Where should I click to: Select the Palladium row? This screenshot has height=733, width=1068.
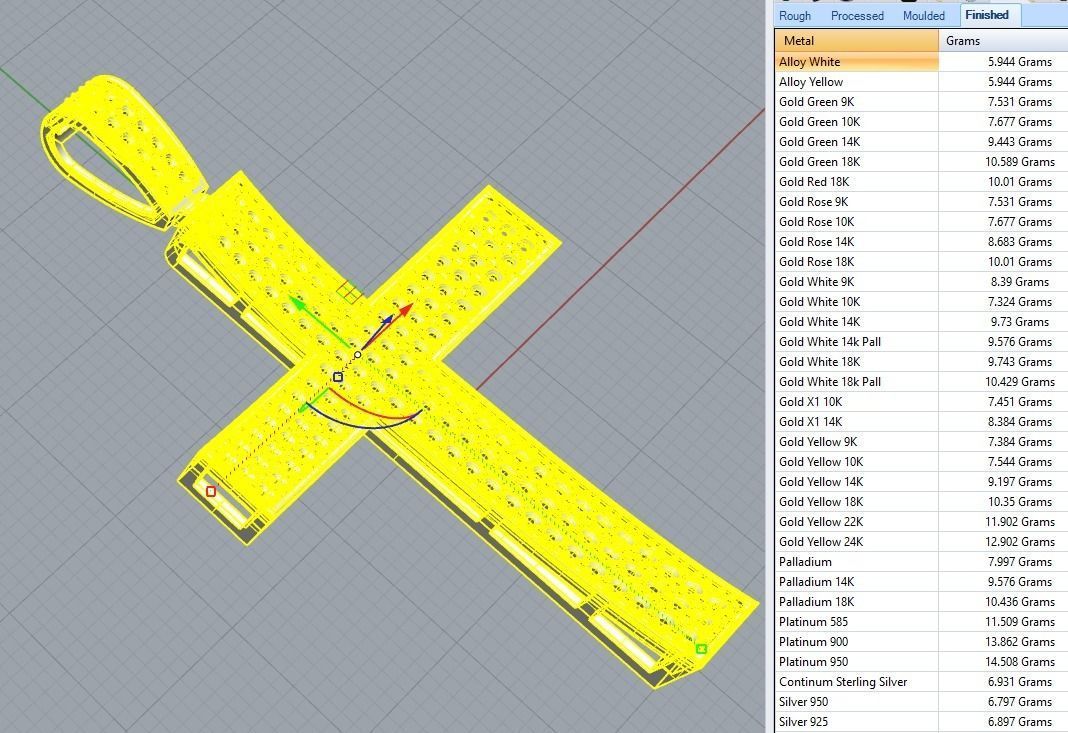922,561
